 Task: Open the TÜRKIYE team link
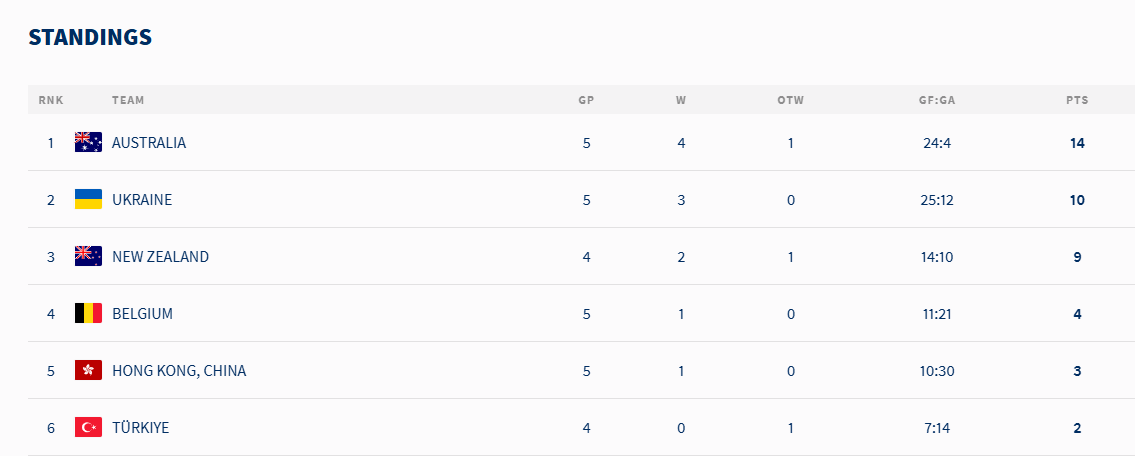(x=140, y=428)
